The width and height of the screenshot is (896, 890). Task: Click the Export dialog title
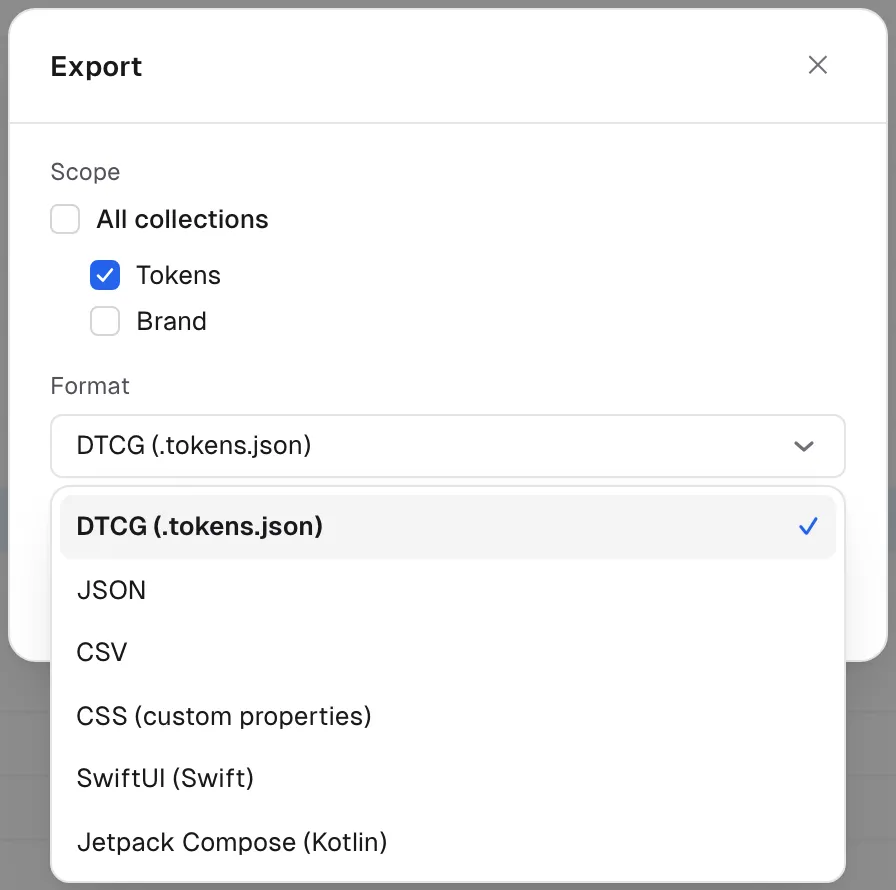[x=96, y=66]
